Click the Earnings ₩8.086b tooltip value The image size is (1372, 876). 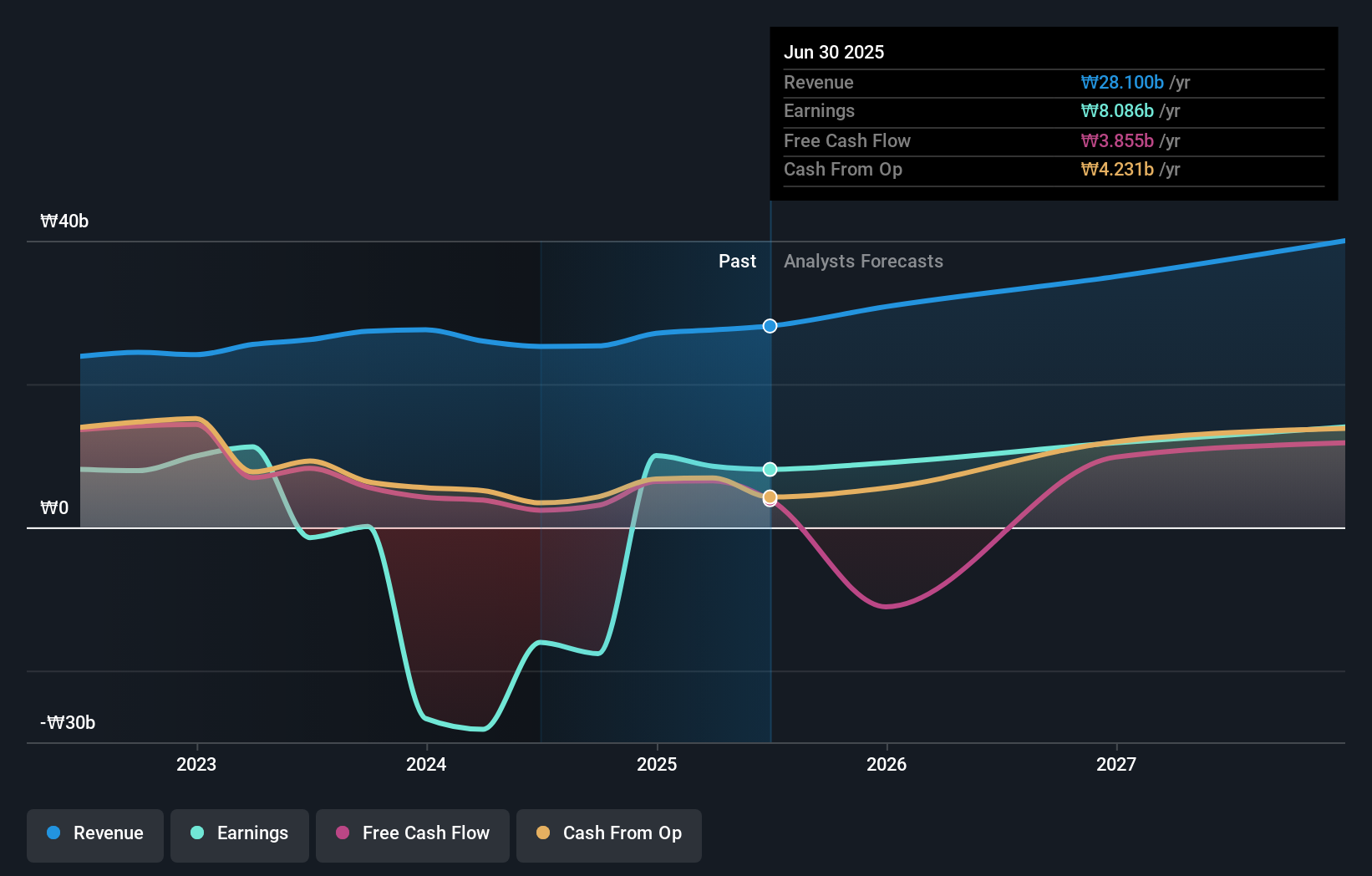click(1117, 110)
